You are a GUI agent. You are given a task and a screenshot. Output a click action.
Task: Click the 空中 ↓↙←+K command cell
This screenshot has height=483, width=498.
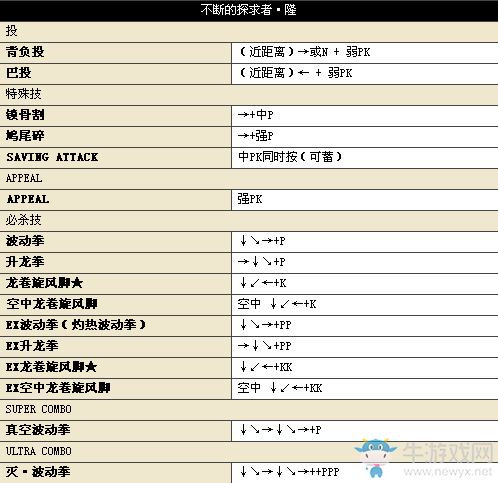365,304
